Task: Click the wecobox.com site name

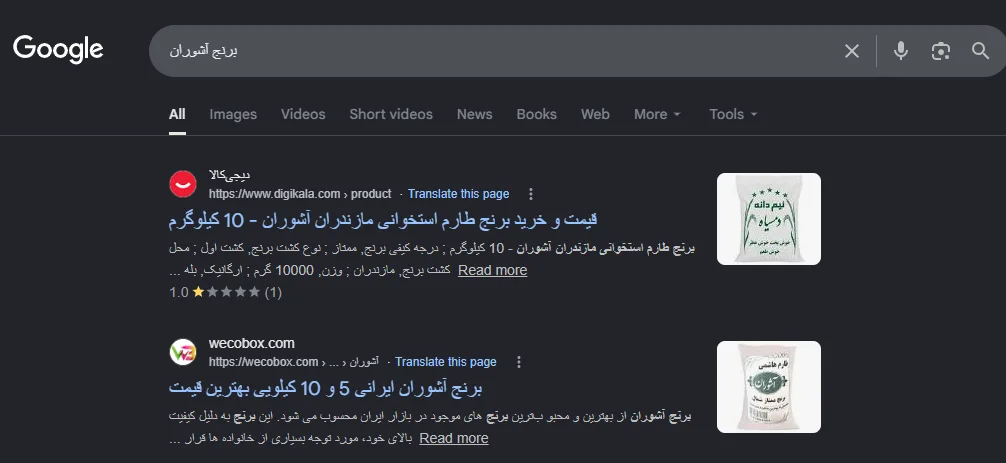Action: click(252, 344)
